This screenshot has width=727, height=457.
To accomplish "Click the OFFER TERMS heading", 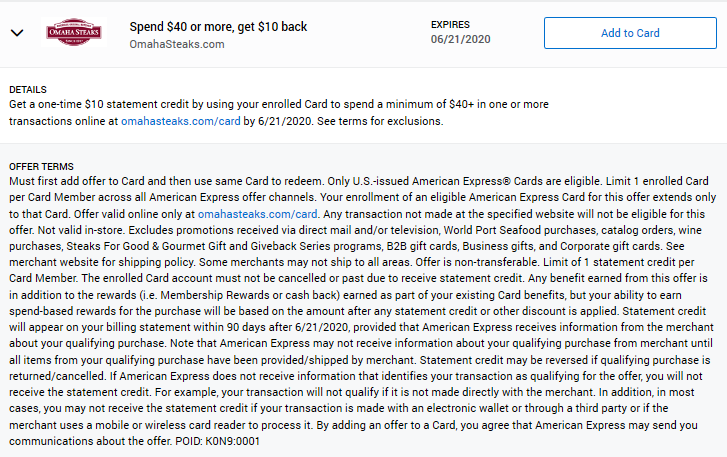I will (41, 166).
